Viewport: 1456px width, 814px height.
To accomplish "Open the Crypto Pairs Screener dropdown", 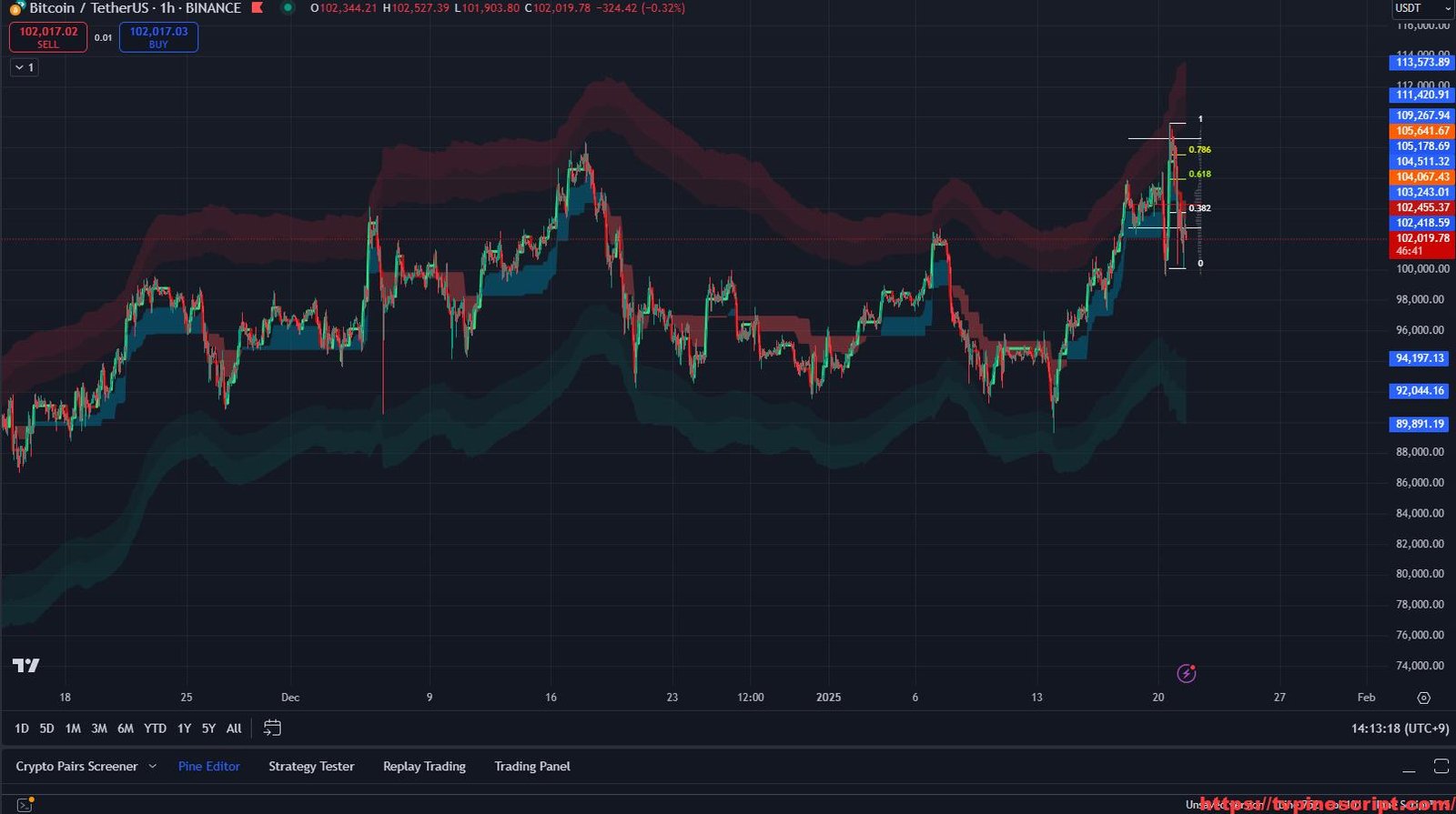I will click(153, 767).
